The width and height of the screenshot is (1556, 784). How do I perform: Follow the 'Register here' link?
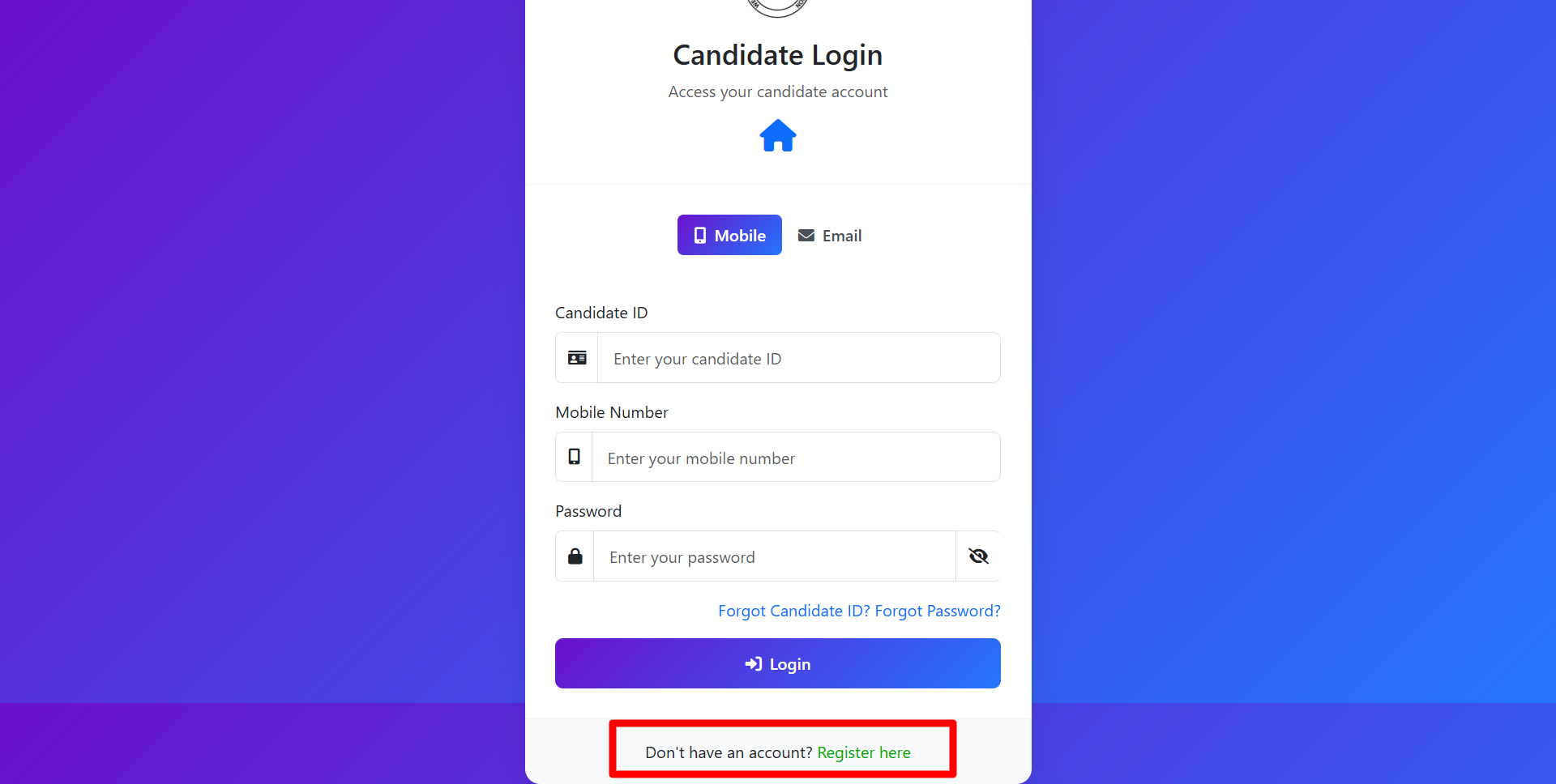tap(864, 752)
